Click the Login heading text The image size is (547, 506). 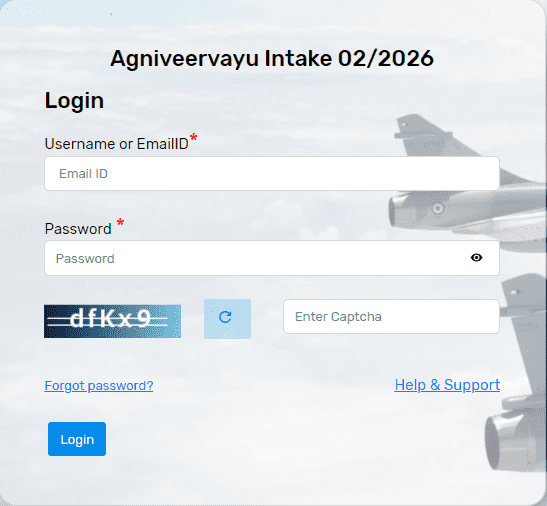[74, 101]
